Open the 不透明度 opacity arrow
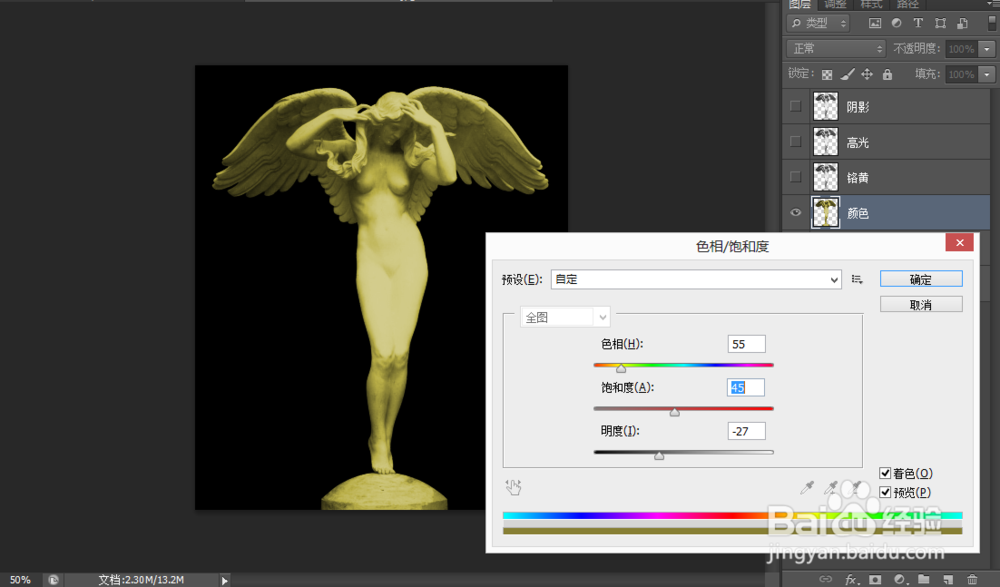 (x=987, y=48)
